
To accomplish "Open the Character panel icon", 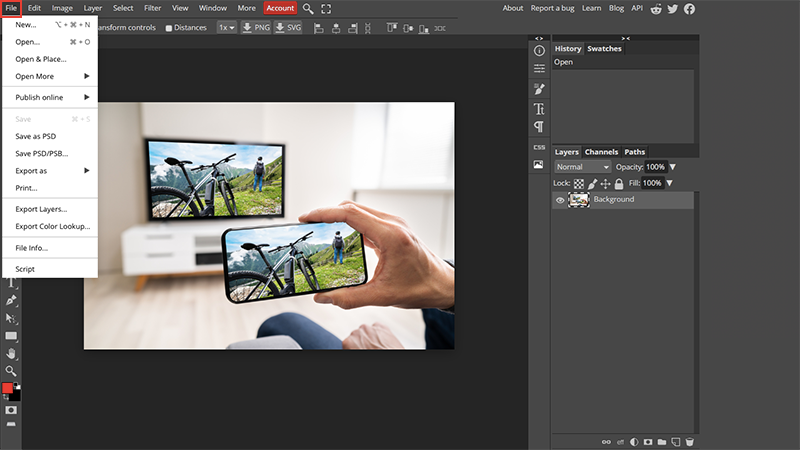I will pyautogui.click(x=539, y=109).
